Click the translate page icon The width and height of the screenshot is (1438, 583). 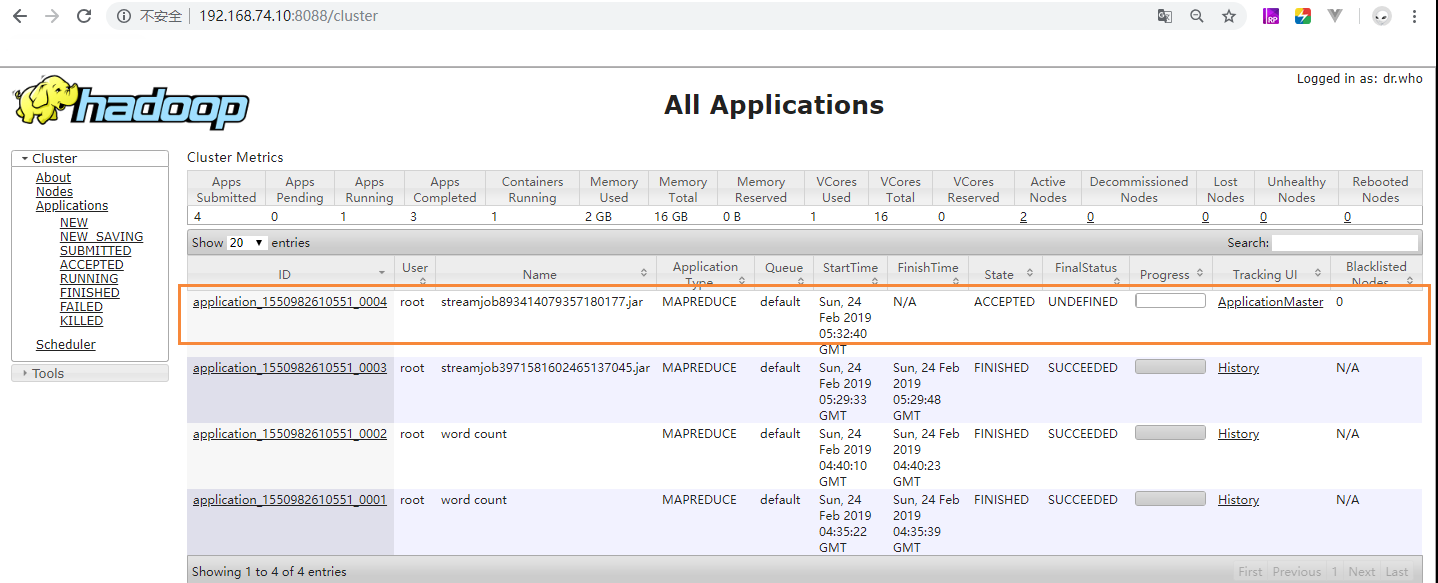(1165, 16)
